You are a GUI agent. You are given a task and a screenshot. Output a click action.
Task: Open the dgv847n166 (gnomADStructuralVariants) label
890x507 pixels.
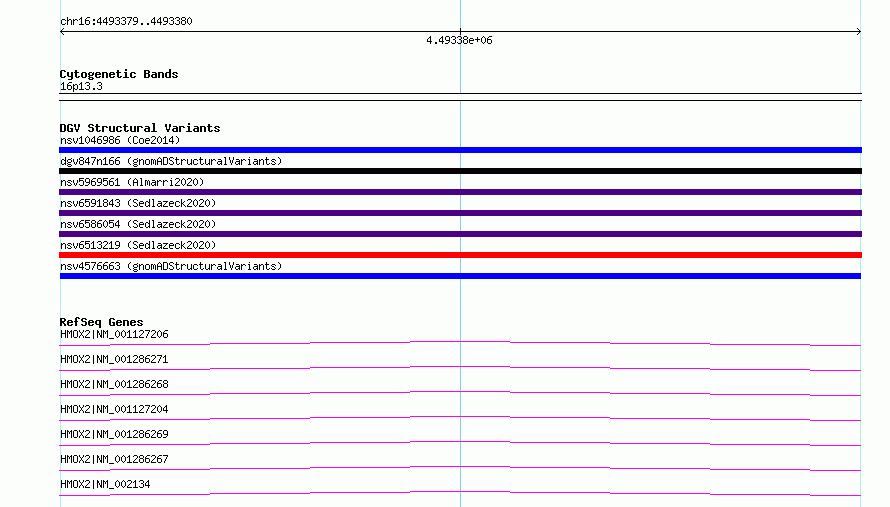tap(171, 161)
